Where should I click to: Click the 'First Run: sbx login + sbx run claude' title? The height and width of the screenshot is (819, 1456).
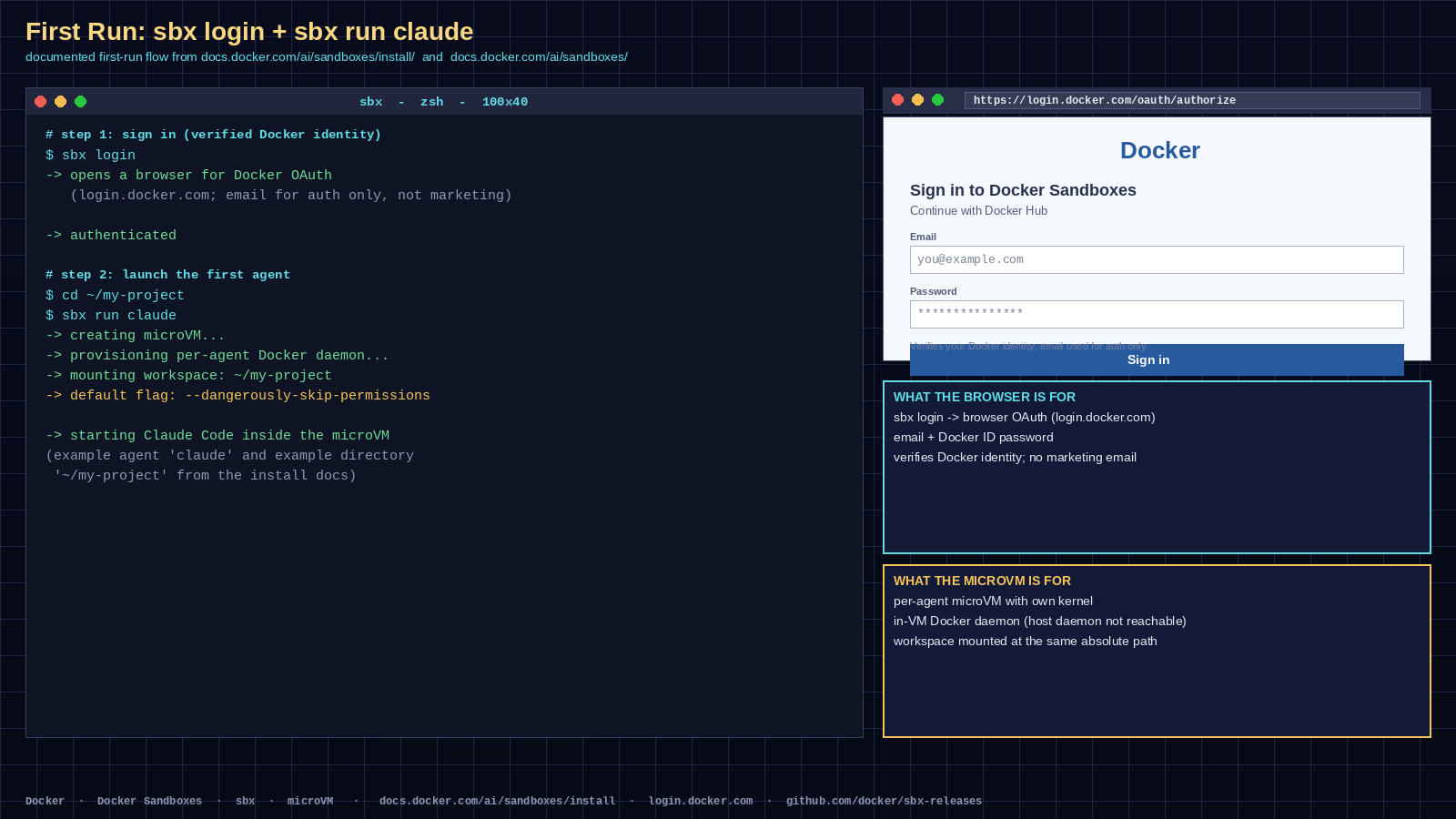point(249,32)
